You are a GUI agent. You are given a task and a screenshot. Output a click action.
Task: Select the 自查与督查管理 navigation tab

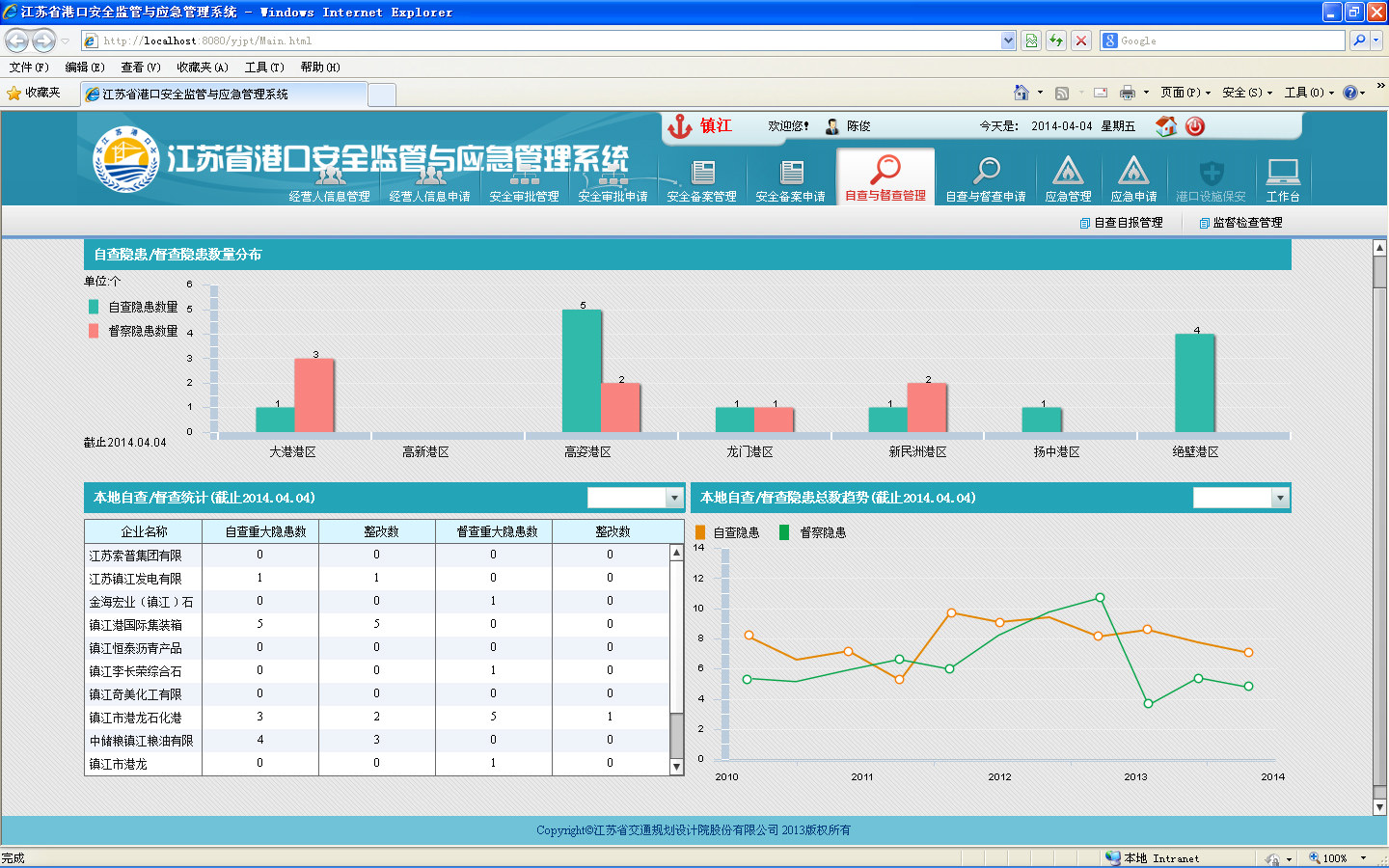tap(885, 178)
